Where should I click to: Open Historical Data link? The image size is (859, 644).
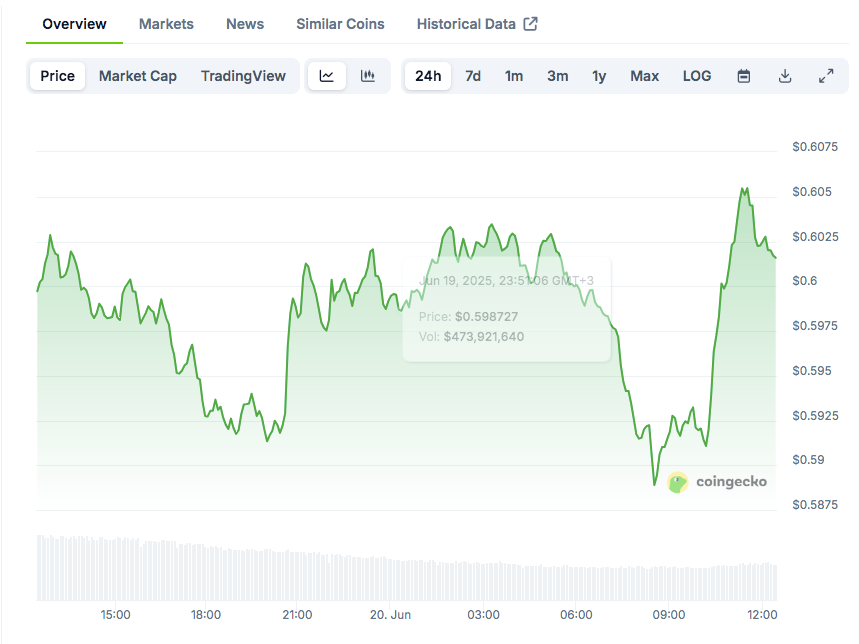[x=466, y=24]
